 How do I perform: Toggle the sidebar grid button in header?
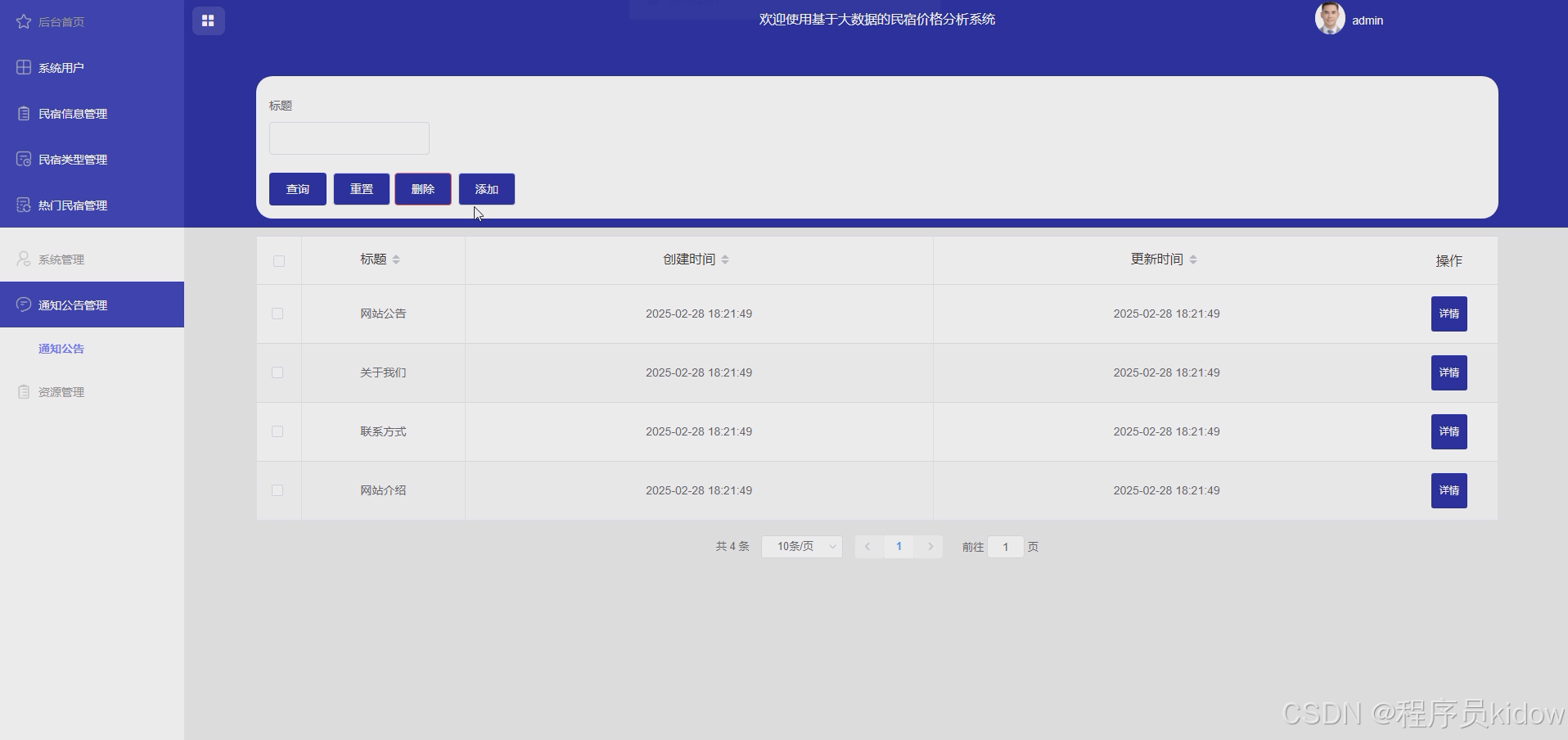tap(209, 20)
